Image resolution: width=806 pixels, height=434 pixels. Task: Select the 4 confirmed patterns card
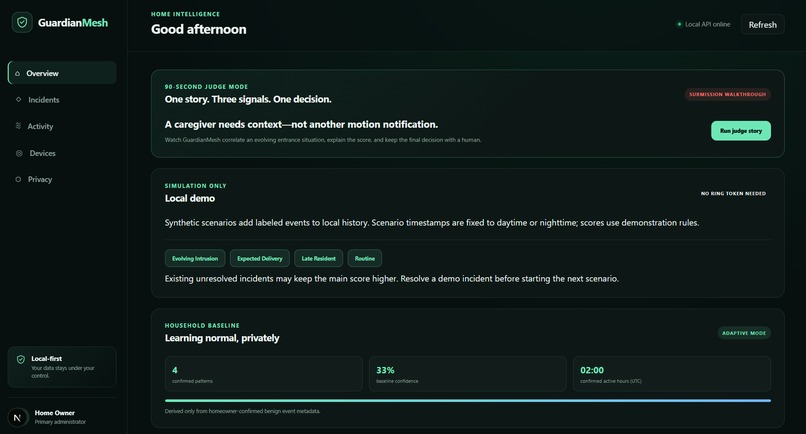coord(264,374)
